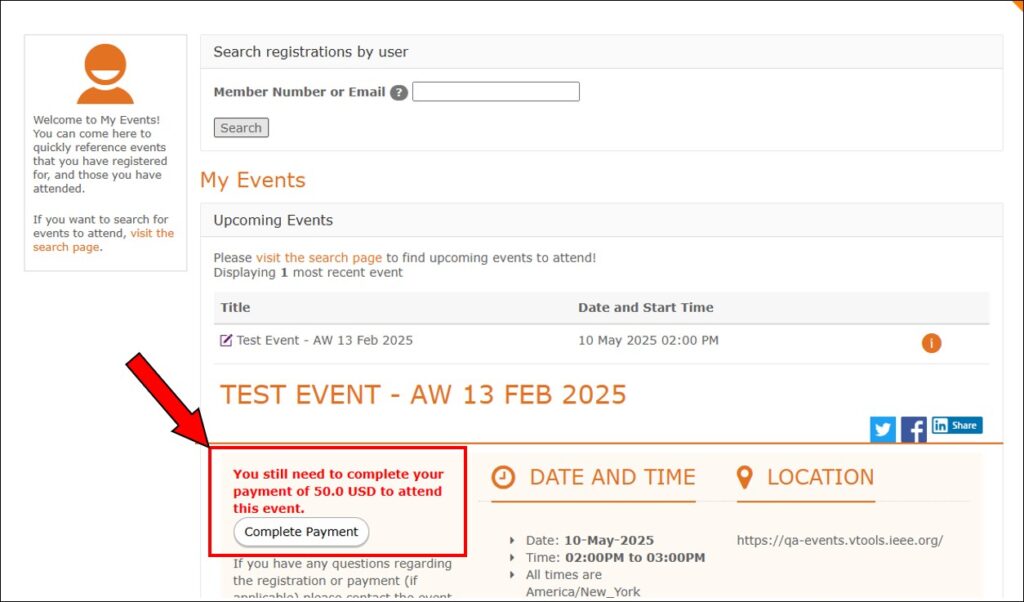Click the Date and Start Time column header
The height and width of the screenshot is (602, 1024).
(645, 307)
